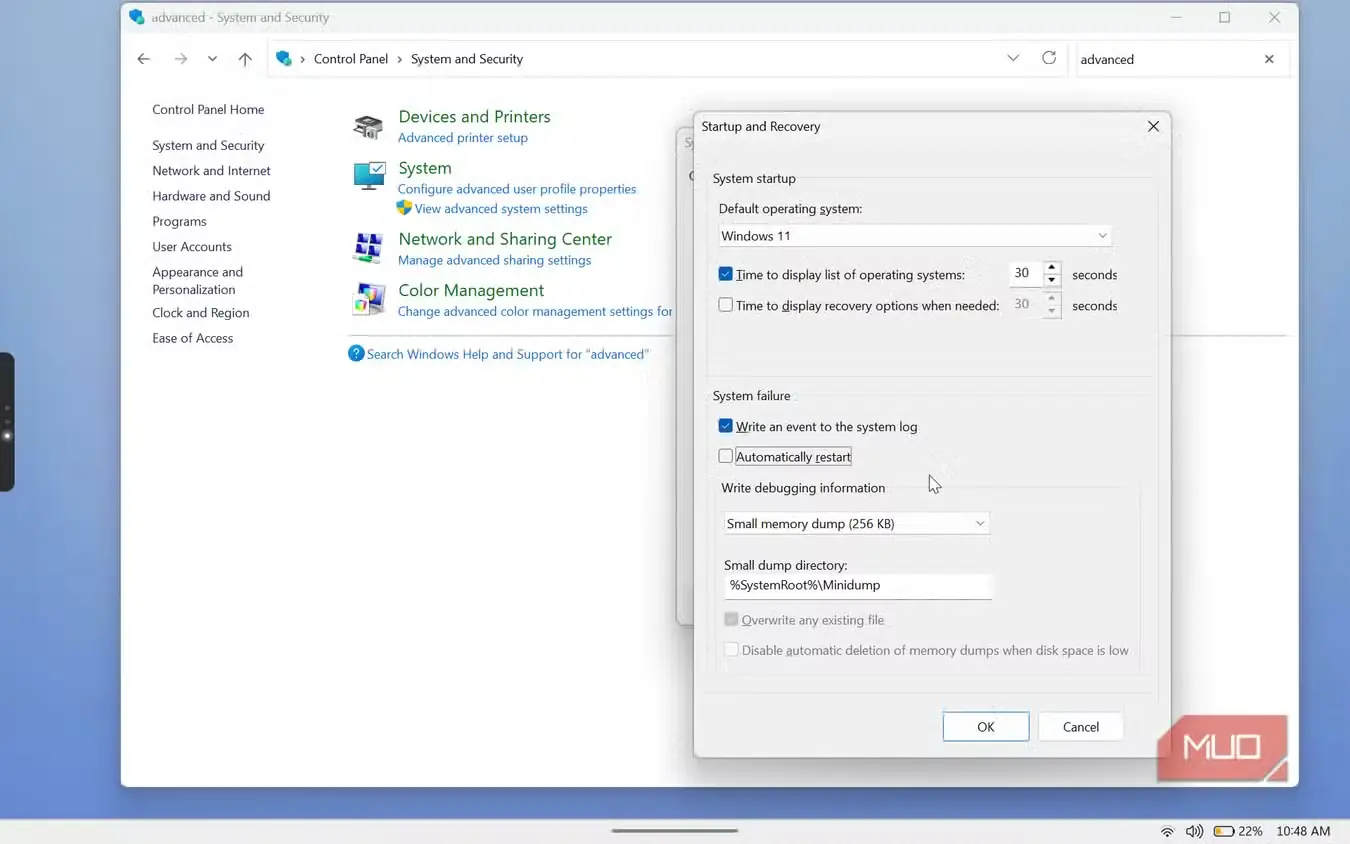Uncheck 'Write an event to the system log'
The height and width of the screenshot is (844, 1350).
click(x=726, y=426)
